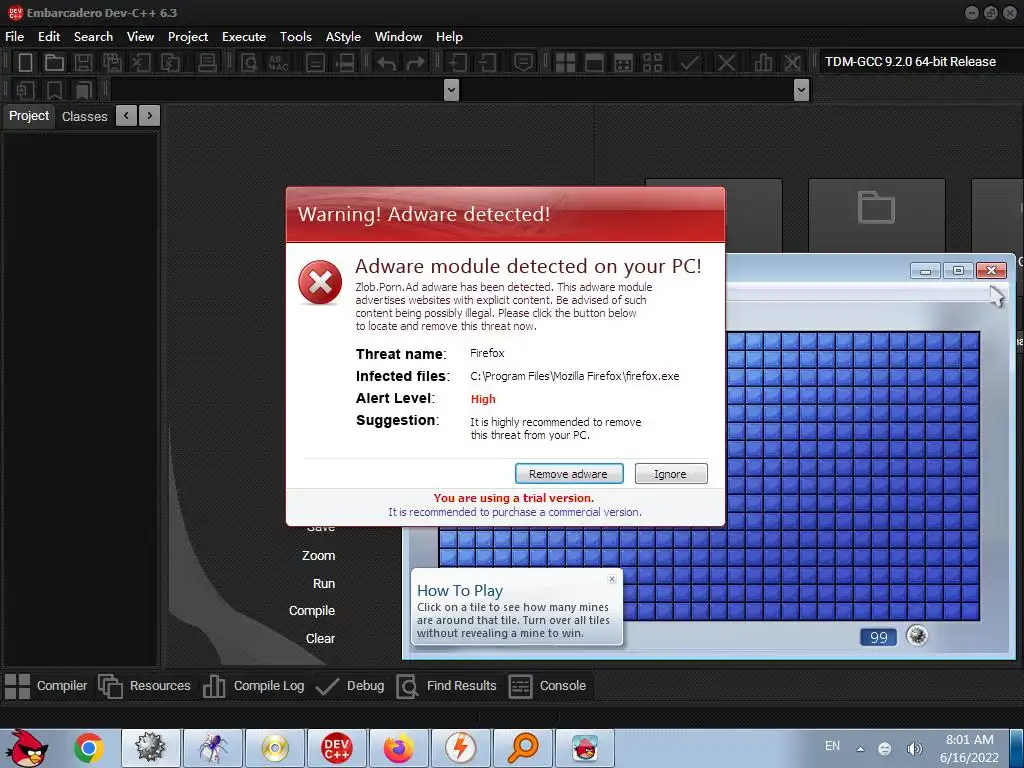This screenshot has width=1024, height=768.
Task: Click the crossed-out bar chart toolbar icon
Action: (x=792, y=62)
